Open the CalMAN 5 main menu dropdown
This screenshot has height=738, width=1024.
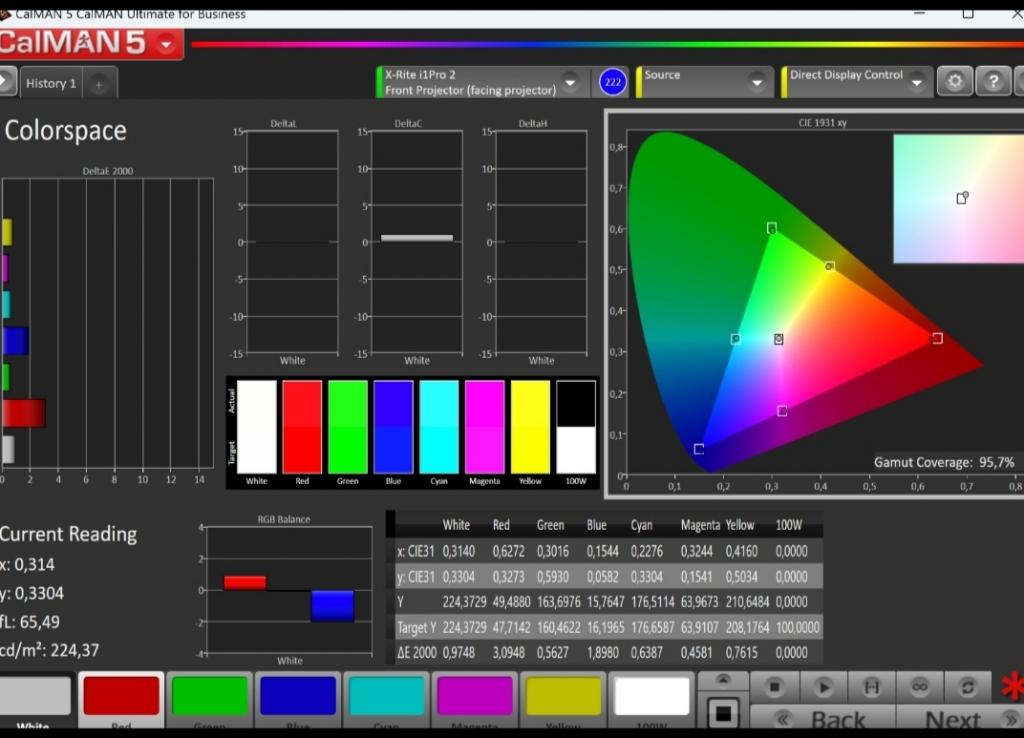click(166, 44)
